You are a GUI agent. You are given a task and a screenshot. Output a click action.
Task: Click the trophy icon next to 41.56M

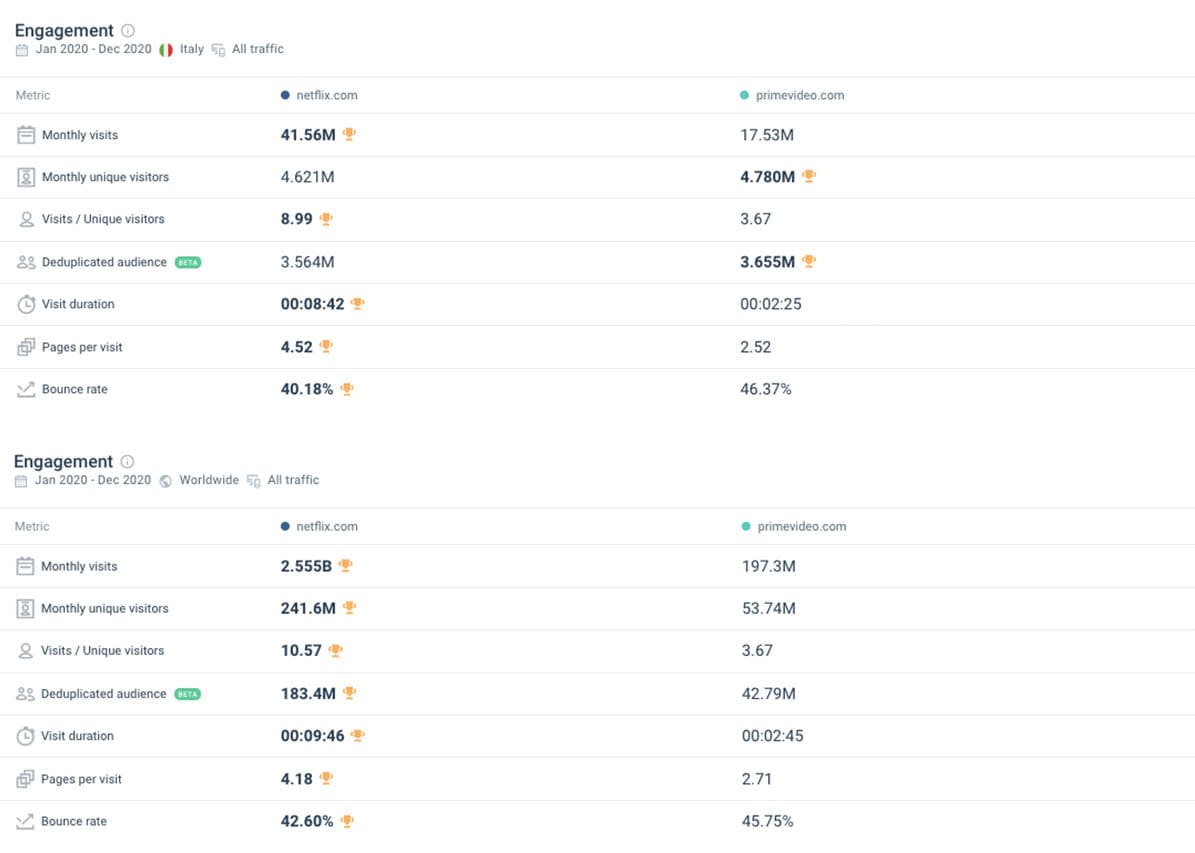point(349,134)
